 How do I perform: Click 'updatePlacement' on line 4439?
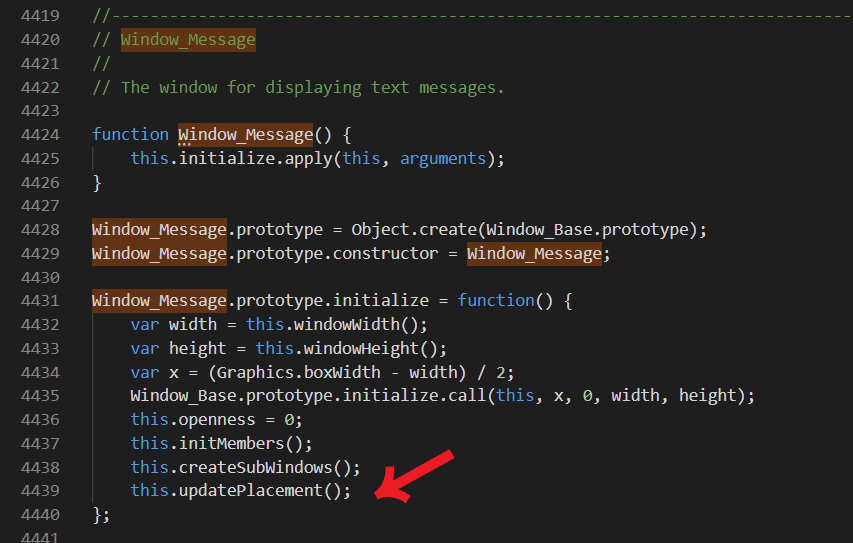[250, 491]
